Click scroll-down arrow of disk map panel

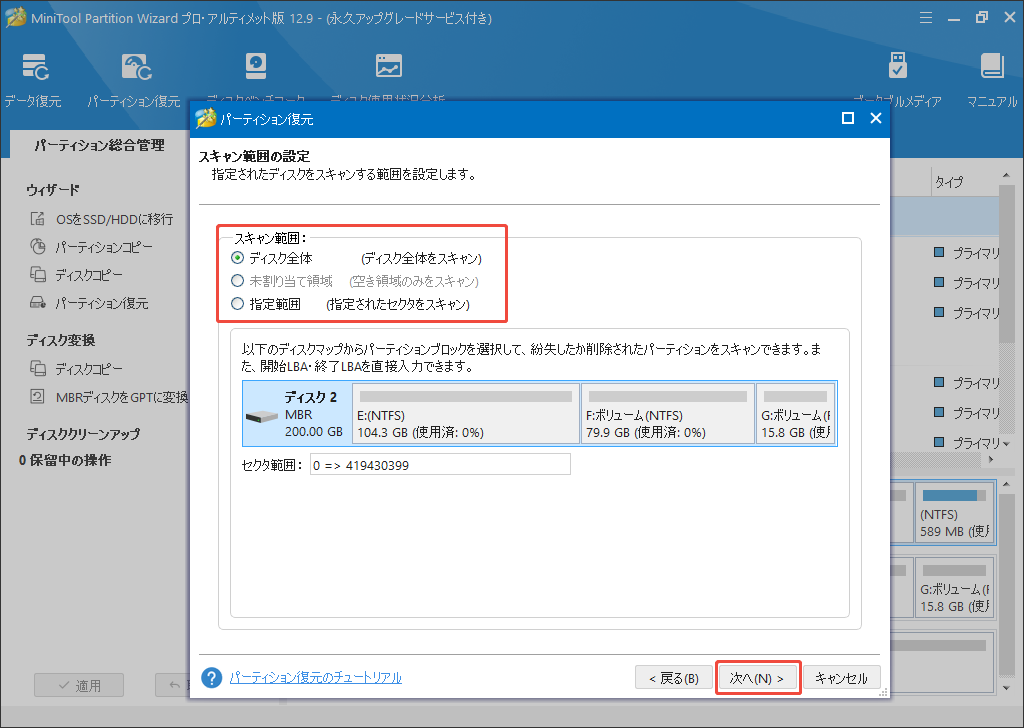(x=1006, y=688)
